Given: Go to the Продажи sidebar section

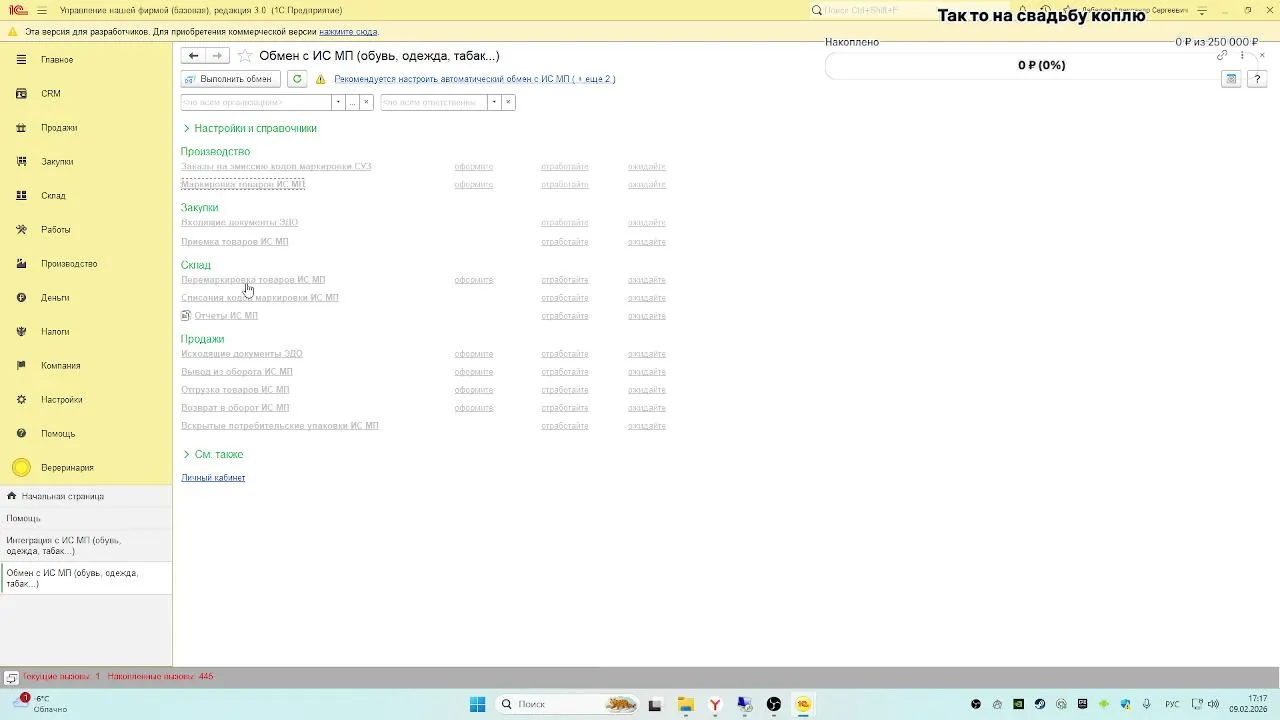Looking at the screenshot, I should tap(59, 128).
